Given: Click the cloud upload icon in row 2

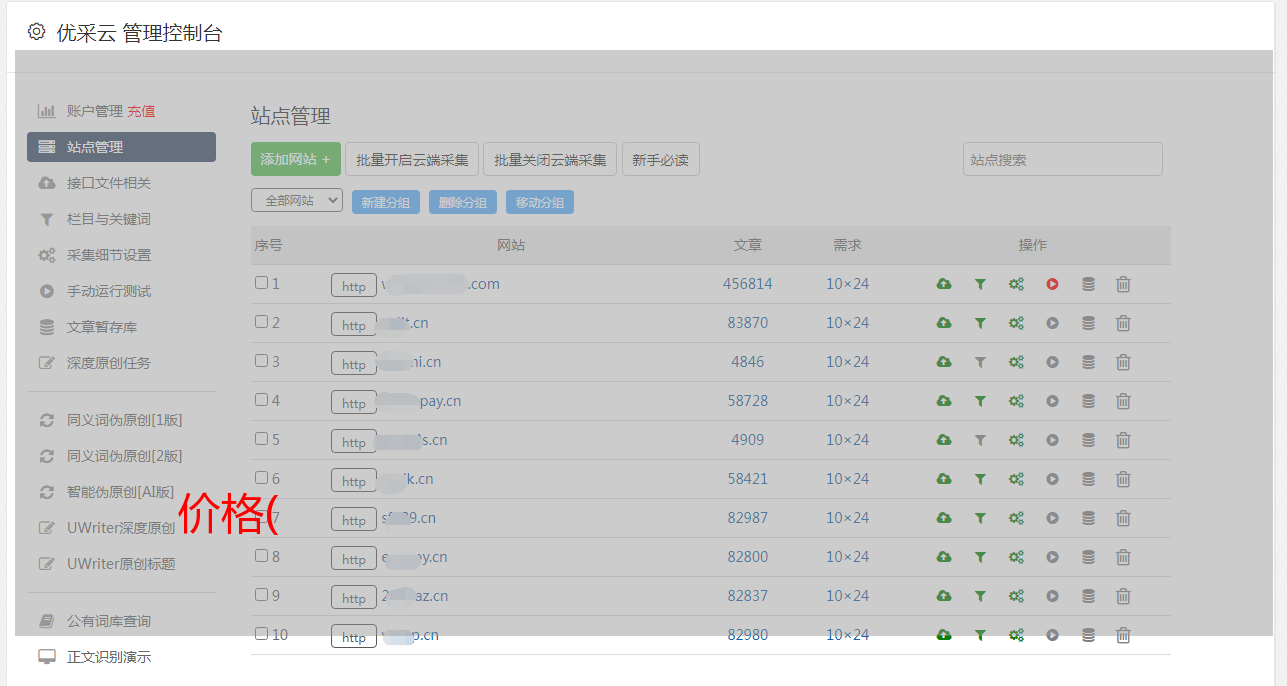Looking at the screenshot, I should [x=943, y=323].
